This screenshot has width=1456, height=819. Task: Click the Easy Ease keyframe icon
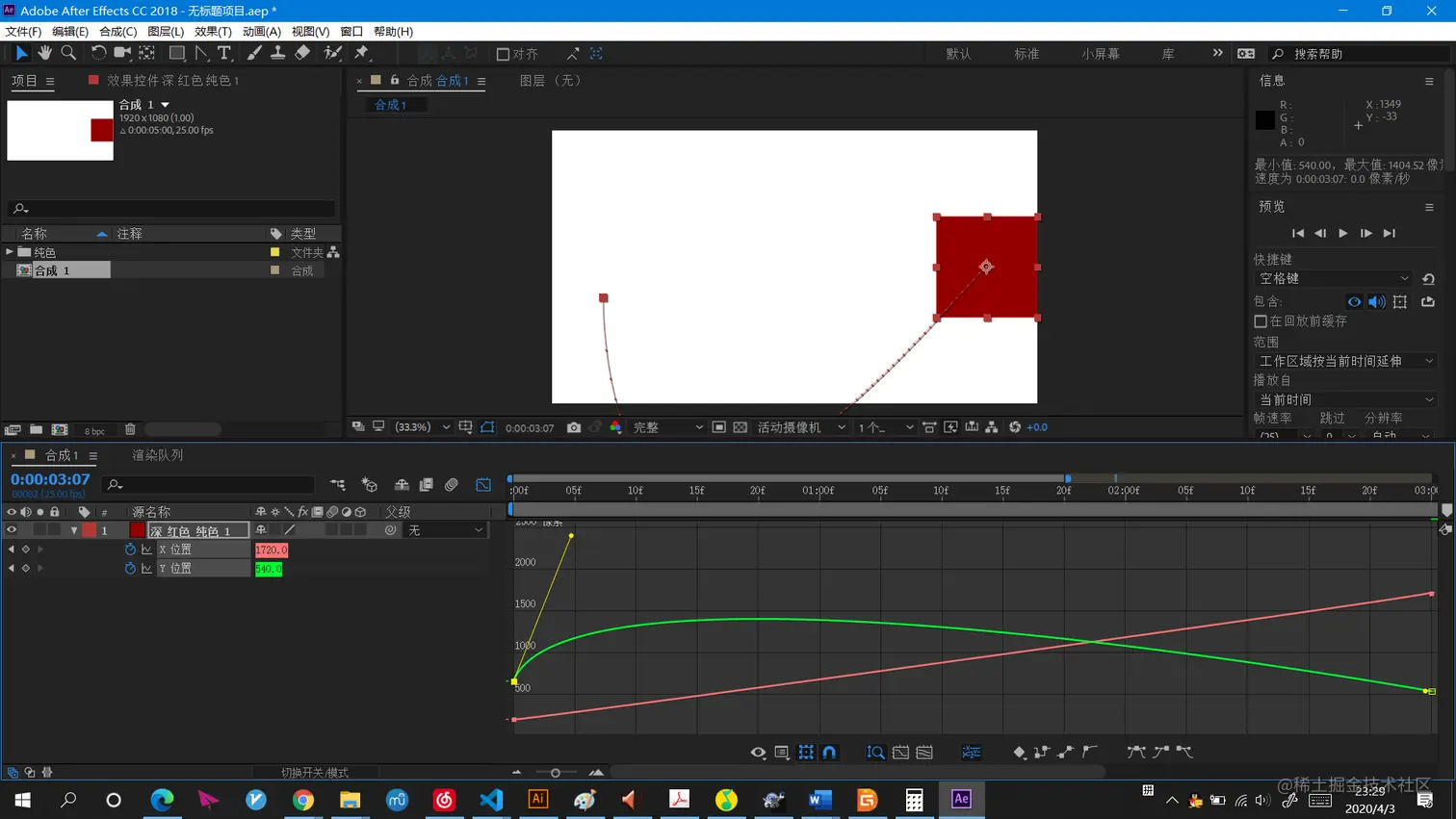[1136, 752]
